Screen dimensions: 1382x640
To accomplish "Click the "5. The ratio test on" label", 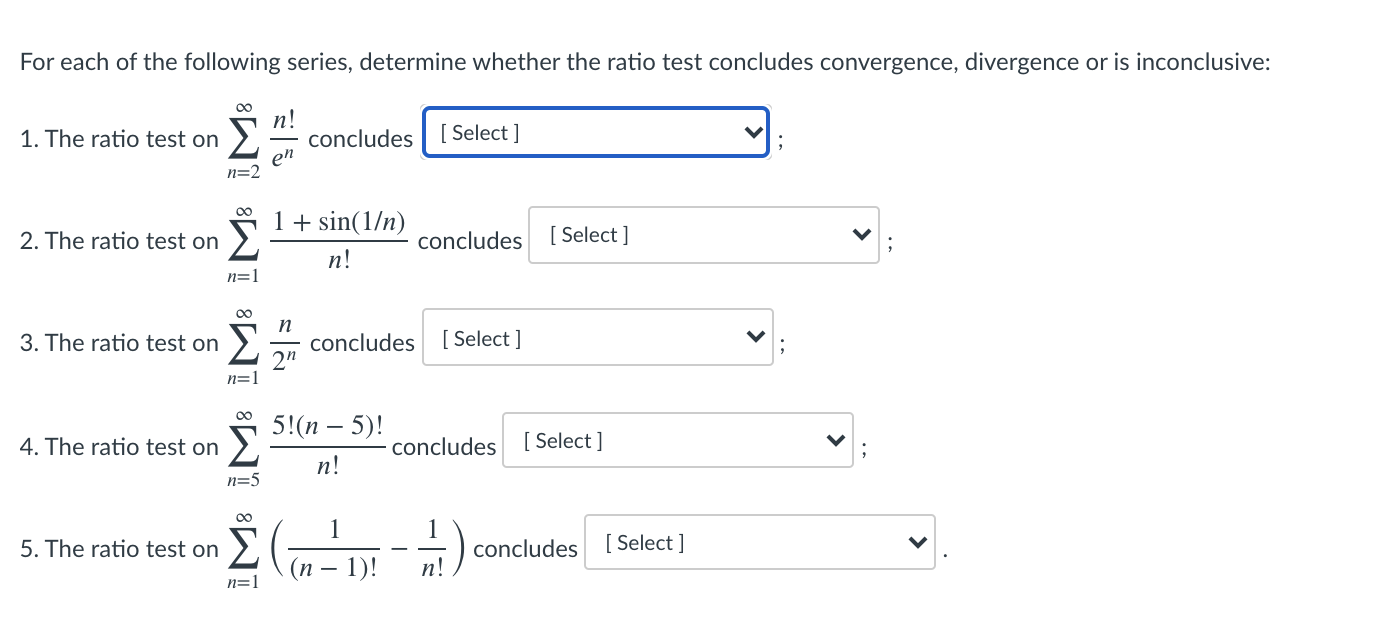I will (119, 549).
